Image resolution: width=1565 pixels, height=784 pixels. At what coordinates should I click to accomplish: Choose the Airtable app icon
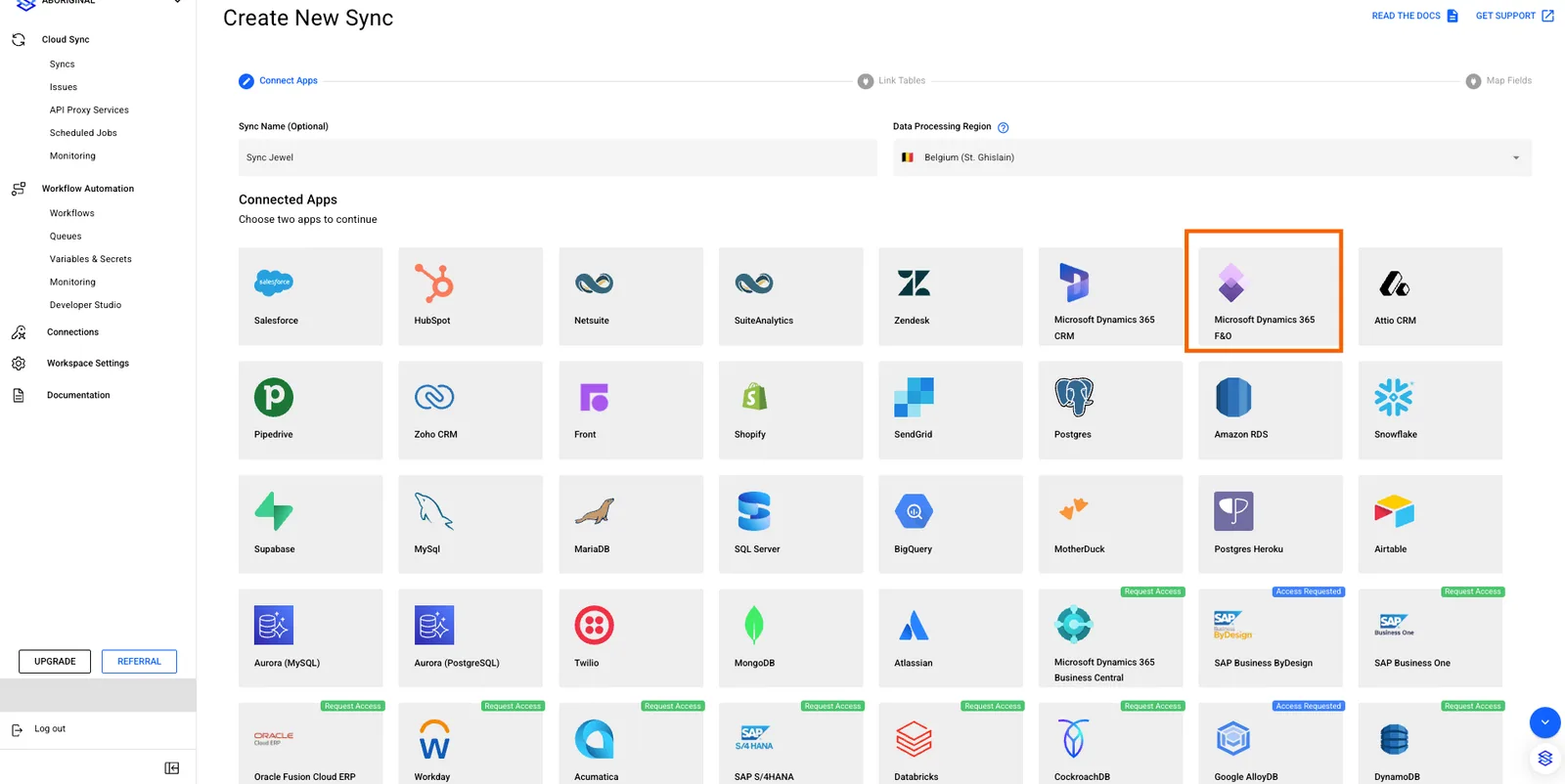[x=1394, y=511]
